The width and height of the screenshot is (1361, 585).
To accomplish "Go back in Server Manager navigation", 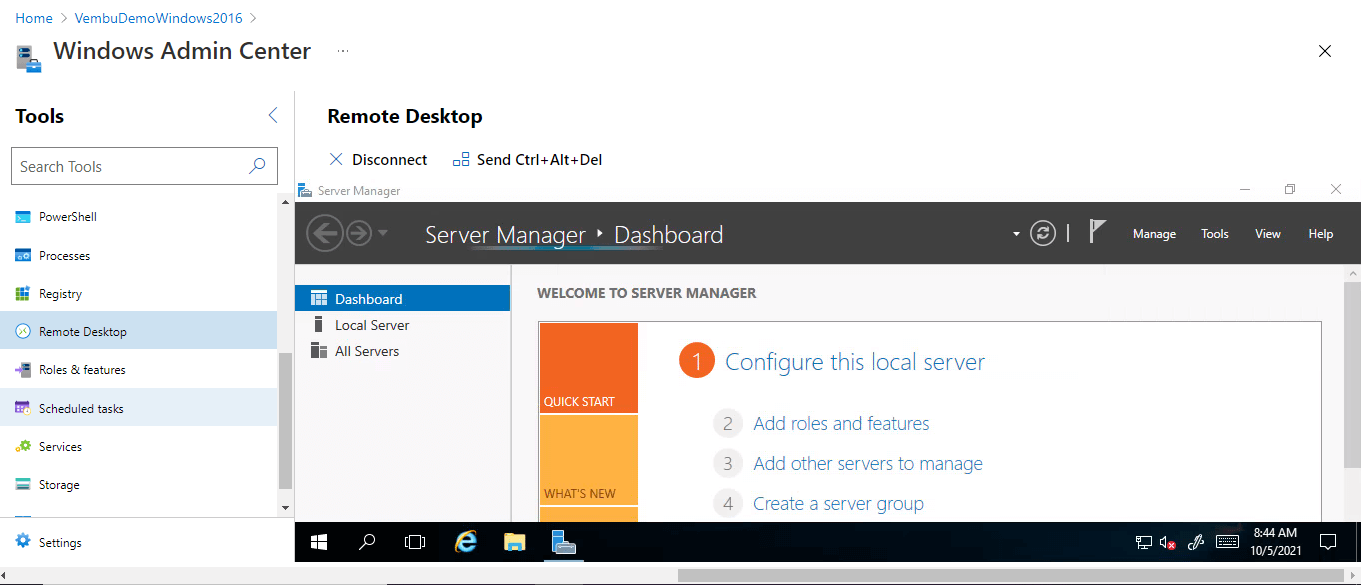I will tap(324, 234).
